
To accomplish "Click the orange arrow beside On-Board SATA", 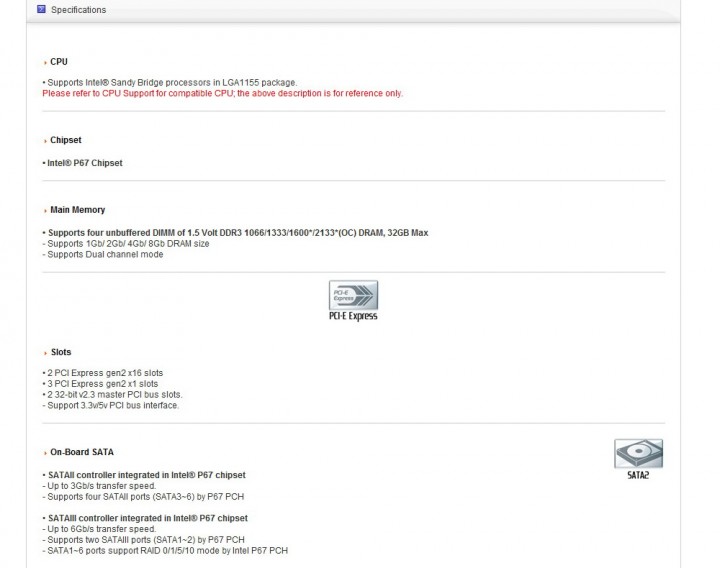I will tap(45, 453).
